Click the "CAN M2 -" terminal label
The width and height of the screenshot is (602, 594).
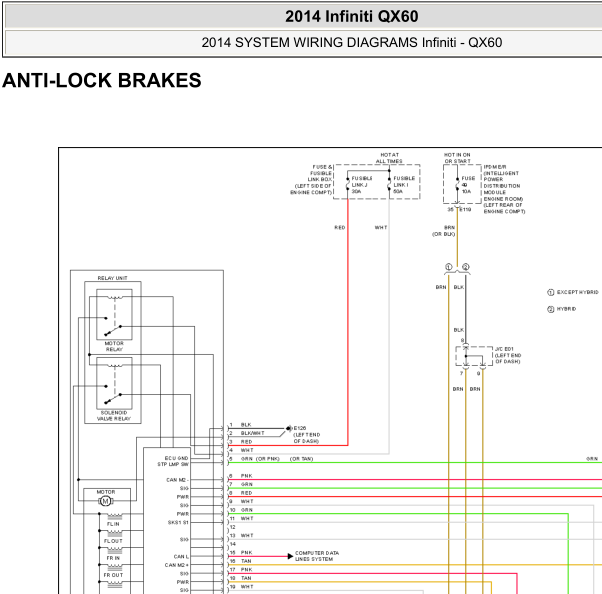tap(177, 480)
